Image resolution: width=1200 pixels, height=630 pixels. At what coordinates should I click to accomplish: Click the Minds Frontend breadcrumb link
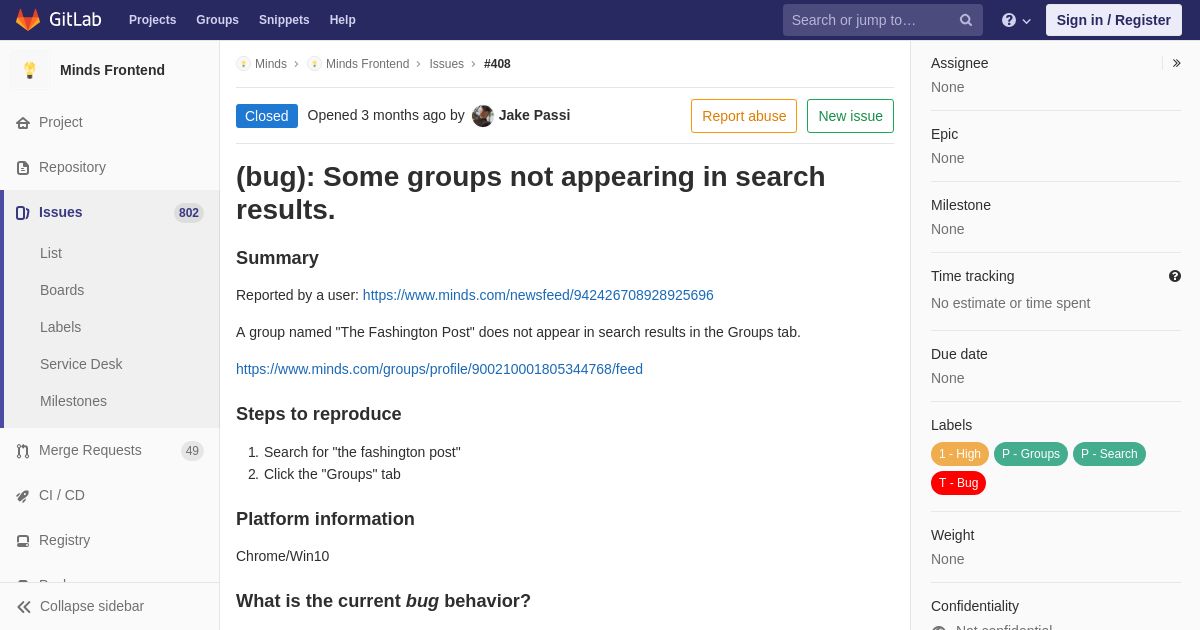pos(367,64)
